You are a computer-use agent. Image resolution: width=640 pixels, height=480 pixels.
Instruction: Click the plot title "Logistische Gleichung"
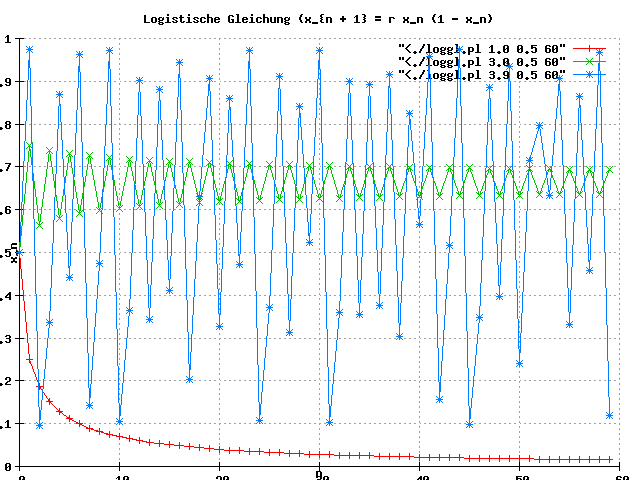click(x=319, y=18)
